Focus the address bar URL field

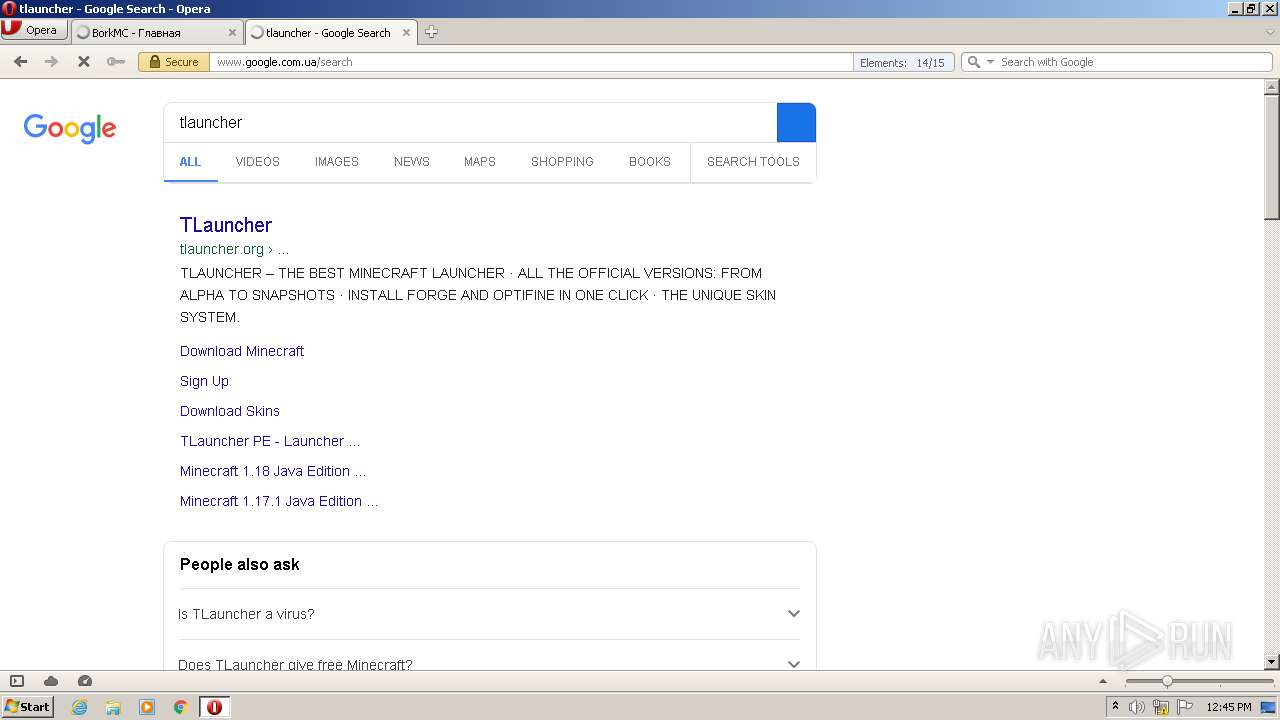coord(530,62)
